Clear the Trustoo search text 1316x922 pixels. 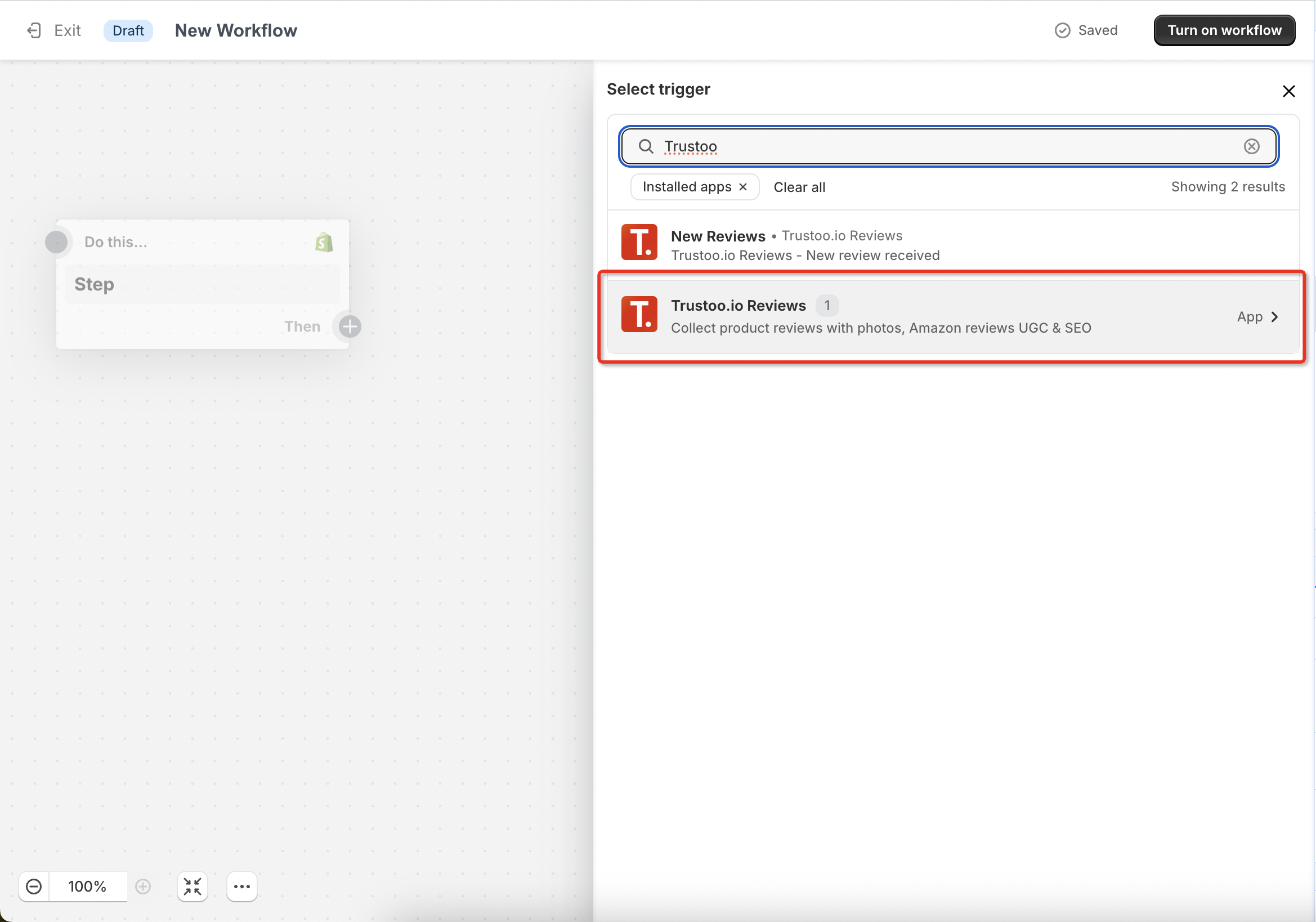pyautogui.click(x=1251, y=147)
